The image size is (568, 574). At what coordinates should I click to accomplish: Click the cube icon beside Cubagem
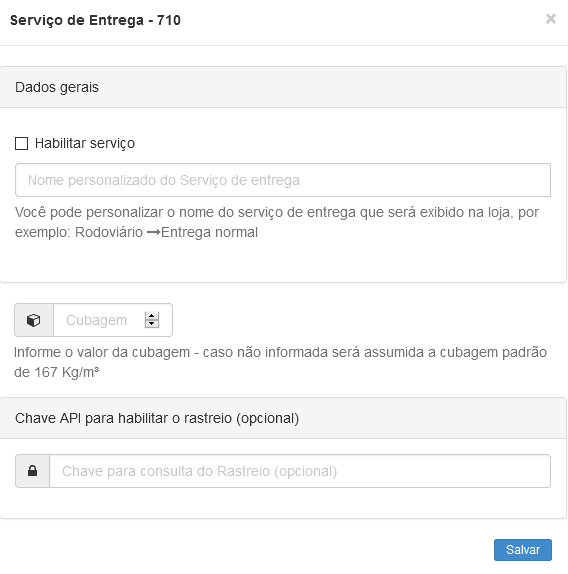click(34, 320)
